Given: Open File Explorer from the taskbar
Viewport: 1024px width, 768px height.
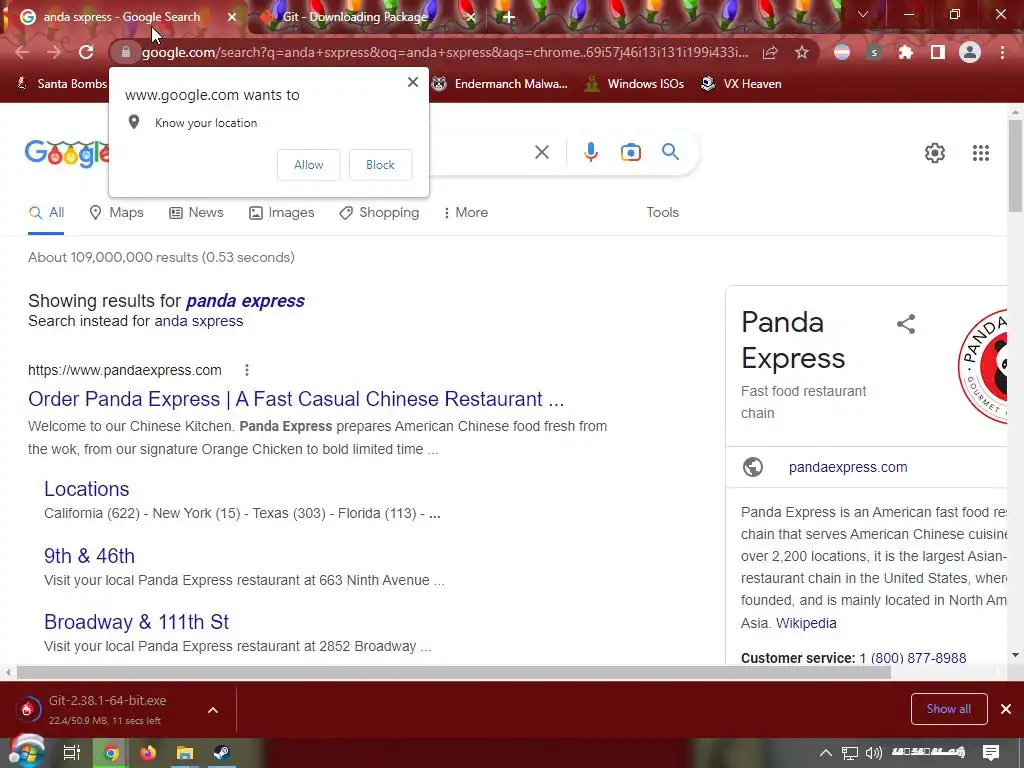Looking at the screenshot, I should pyautogui.click(x=185, y=753).
